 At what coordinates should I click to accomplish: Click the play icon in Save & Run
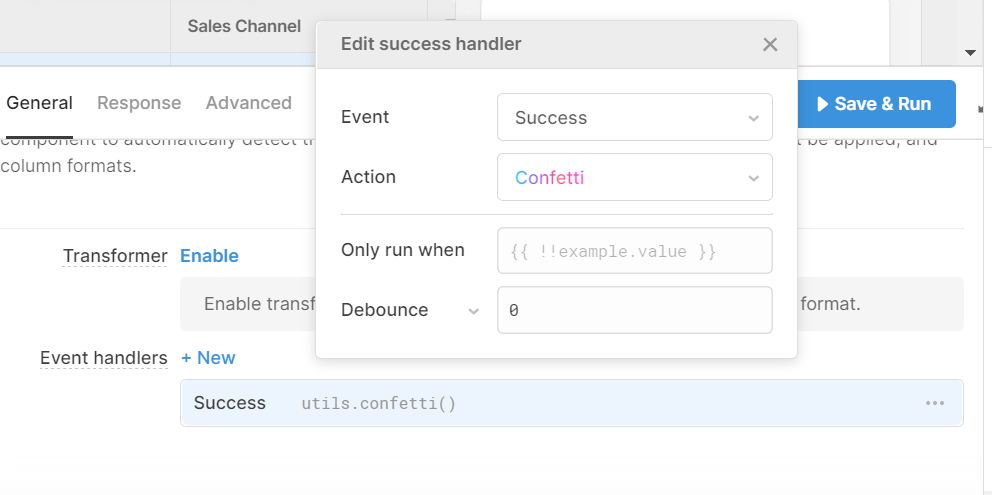pos(823,104)
